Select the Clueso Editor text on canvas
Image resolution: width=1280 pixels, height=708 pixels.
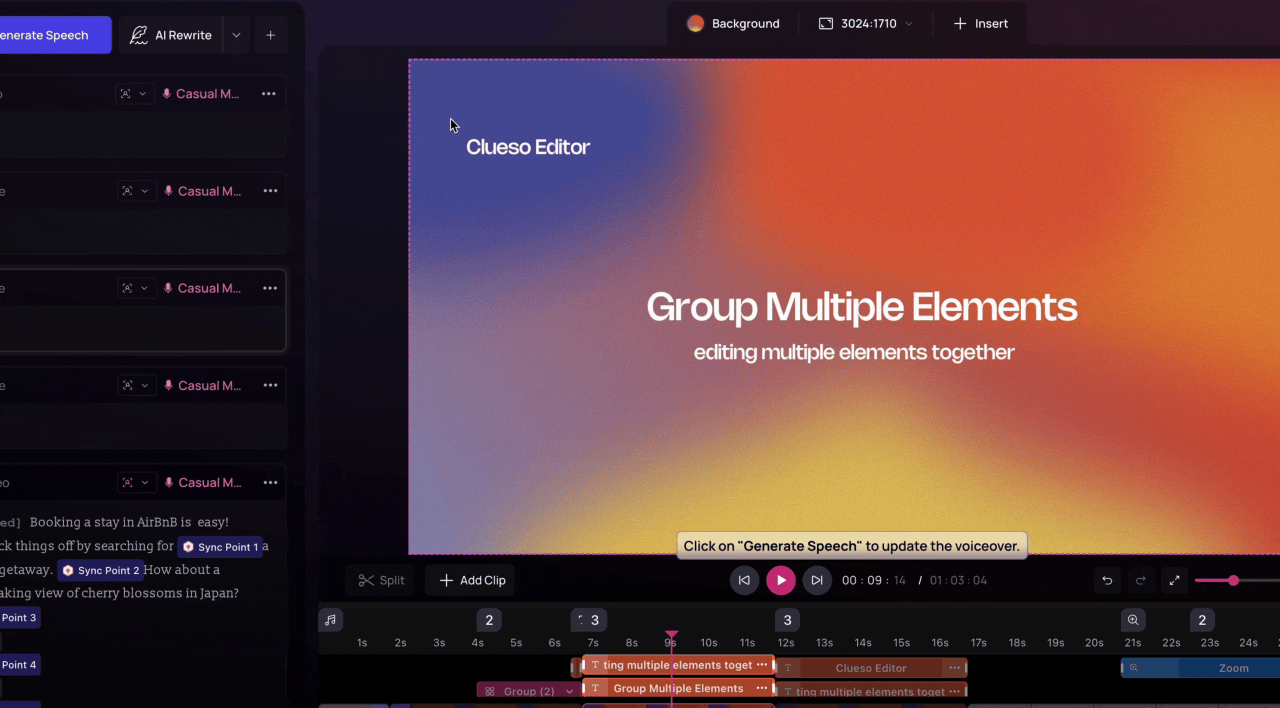pos(528,147)
